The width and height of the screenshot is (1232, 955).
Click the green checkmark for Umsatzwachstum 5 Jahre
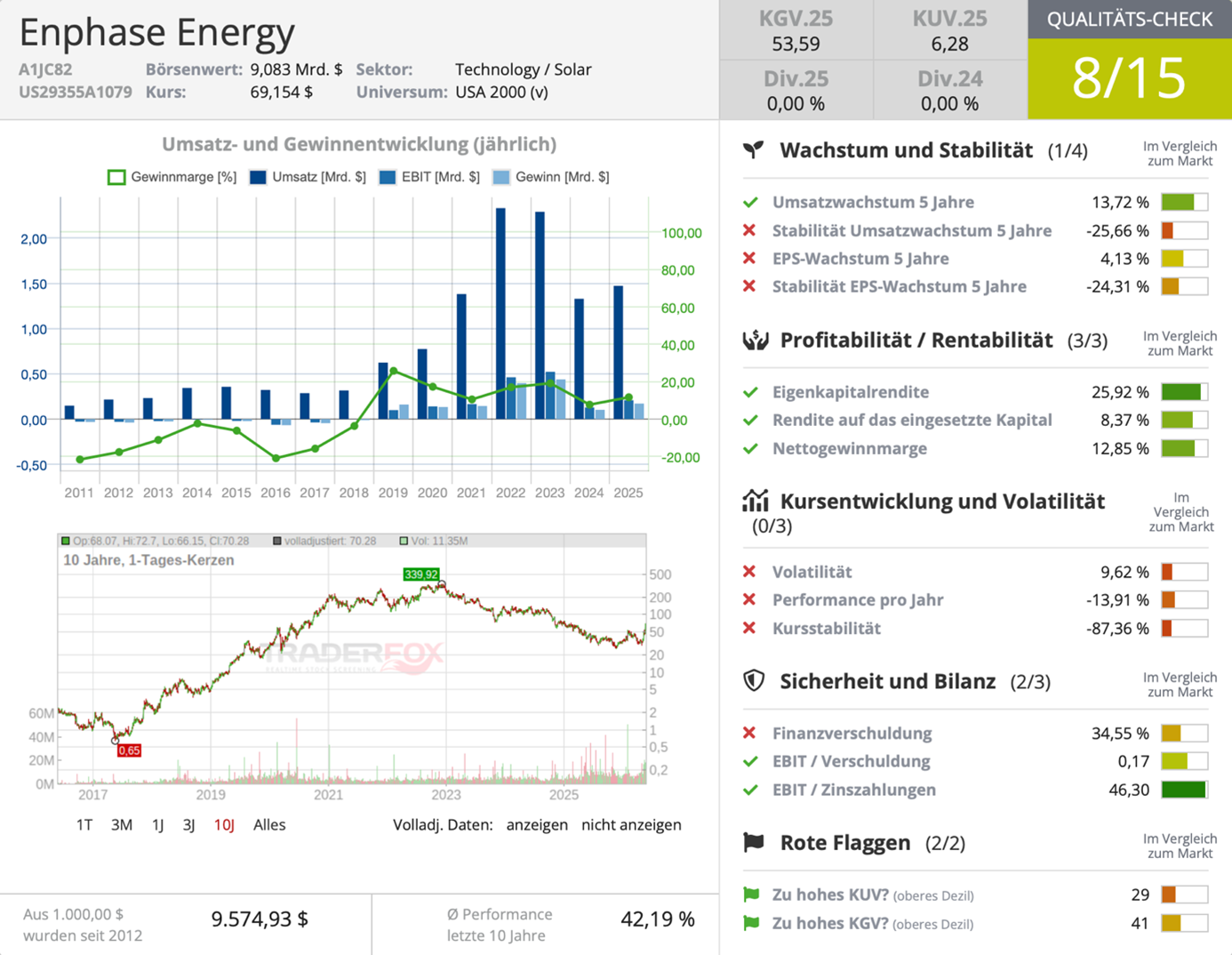(750, 203)
